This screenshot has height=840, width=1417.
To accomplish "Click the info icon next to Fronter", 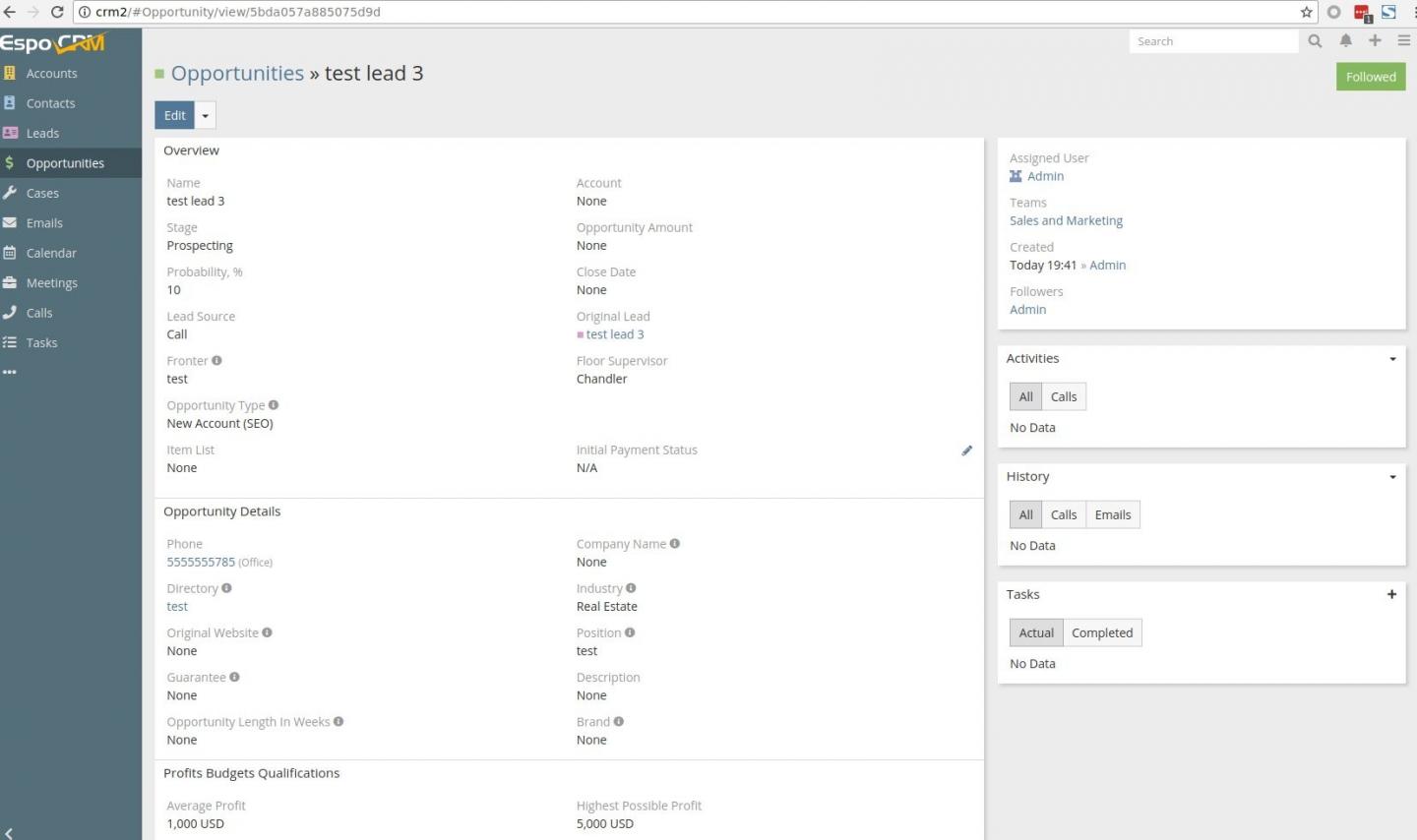I will (217, 361).
